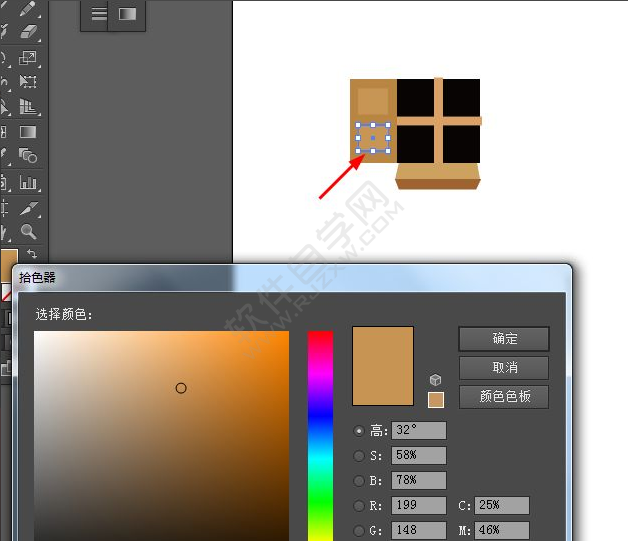Image resolution: width=628 pixels, height=541 pixels.
Task: Click the out-of-web-color cube warning icon
Action: pos(435,379)
